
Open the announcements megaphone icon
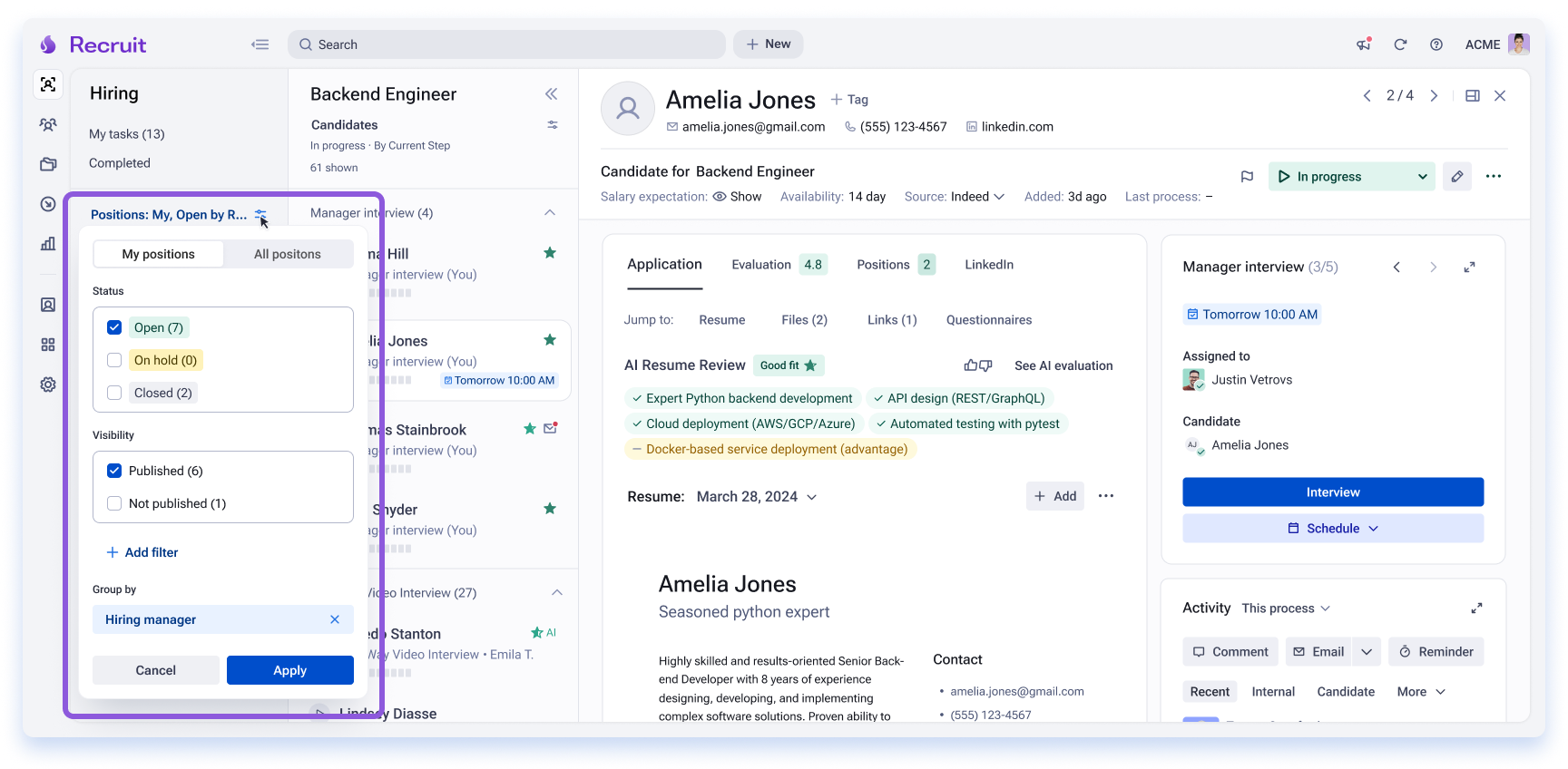[x=1364, y=44]
